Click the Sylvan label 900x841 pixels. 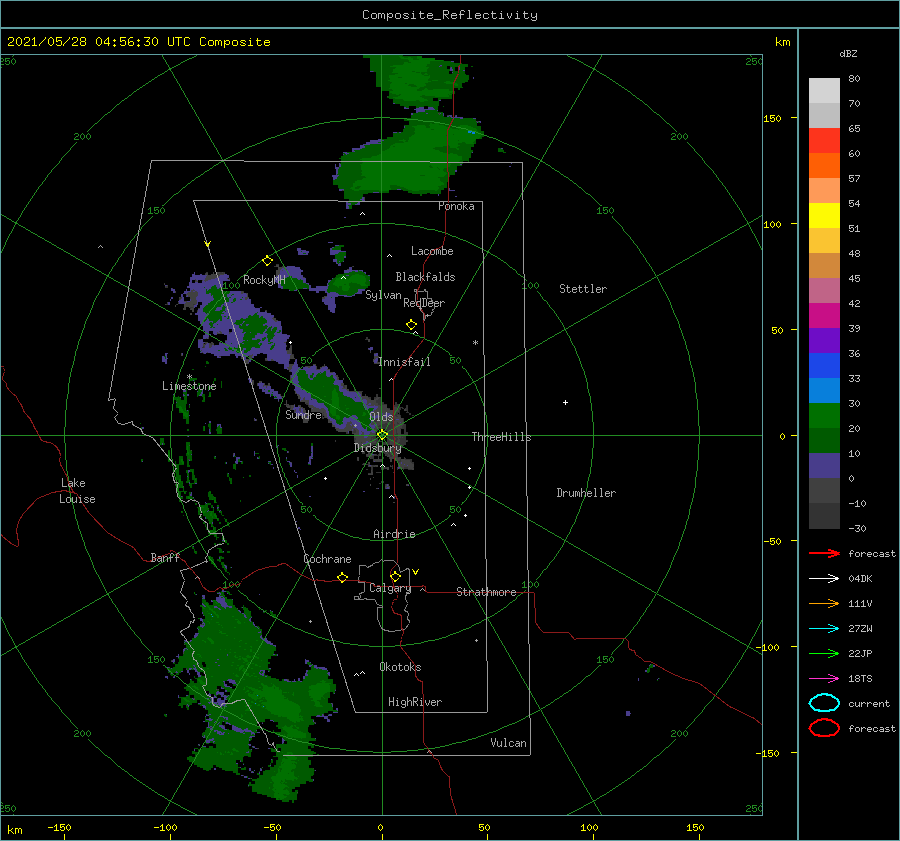(383, 295)
